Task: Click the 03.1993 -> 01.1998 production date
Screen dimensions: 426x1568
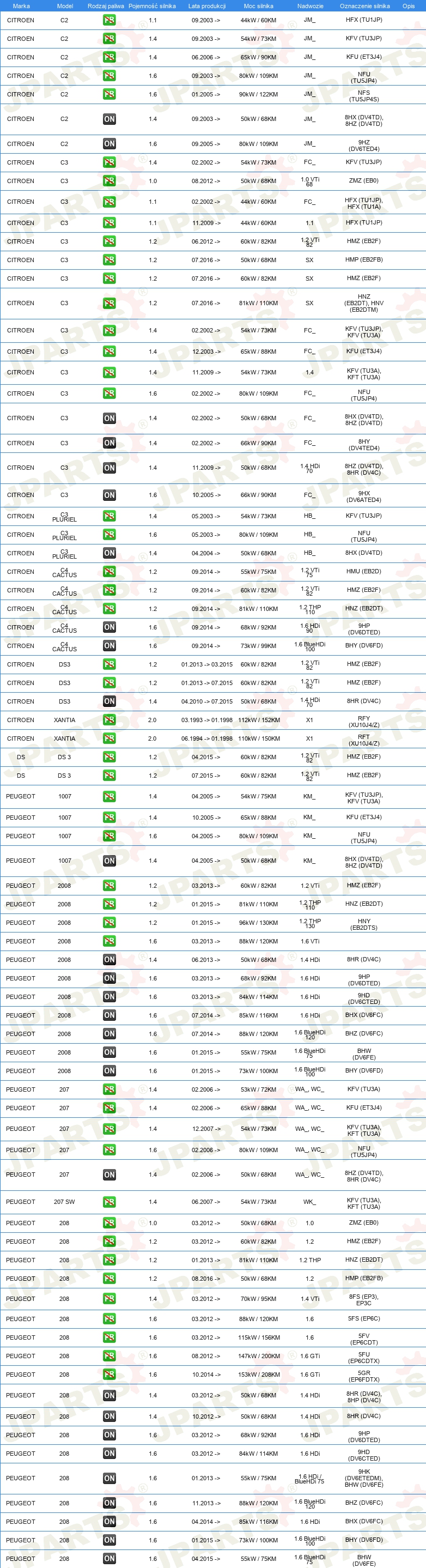Action: (207, 720)
